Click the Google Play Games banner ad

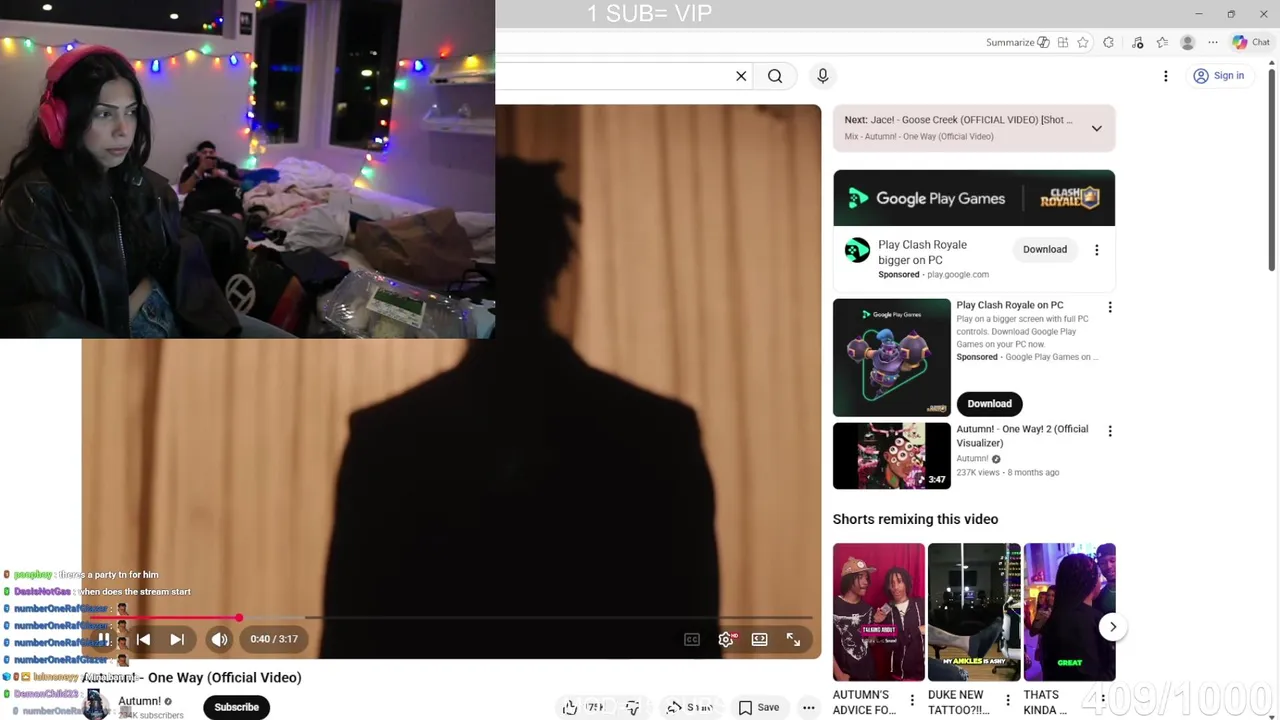coord(974,198)
